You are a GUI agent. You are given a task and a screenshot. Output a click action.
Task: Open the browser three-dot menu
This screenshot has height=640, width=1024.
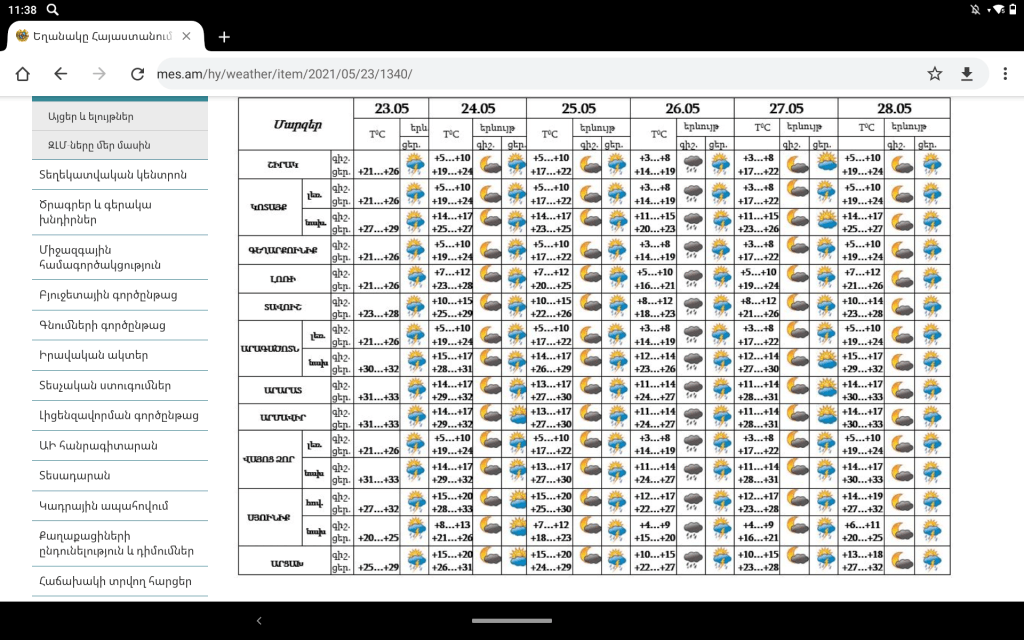pos(1003,74)
